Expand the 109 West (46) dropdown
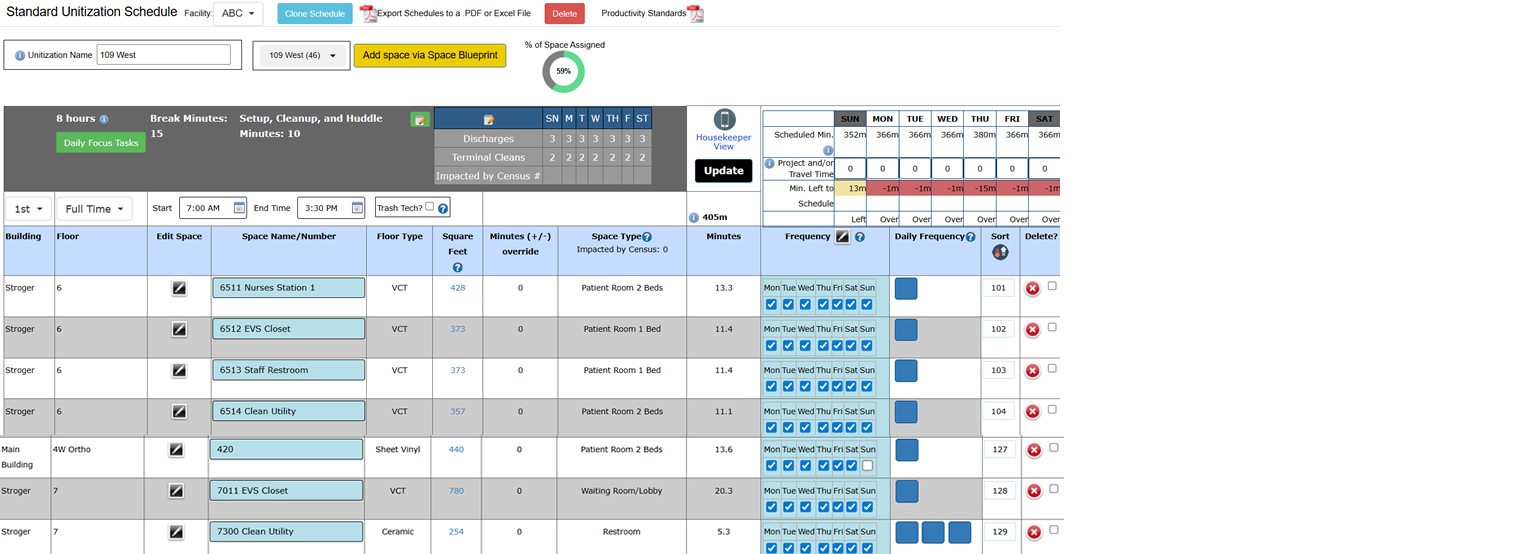Viewport: 1540px width, 554px height. 300,55
